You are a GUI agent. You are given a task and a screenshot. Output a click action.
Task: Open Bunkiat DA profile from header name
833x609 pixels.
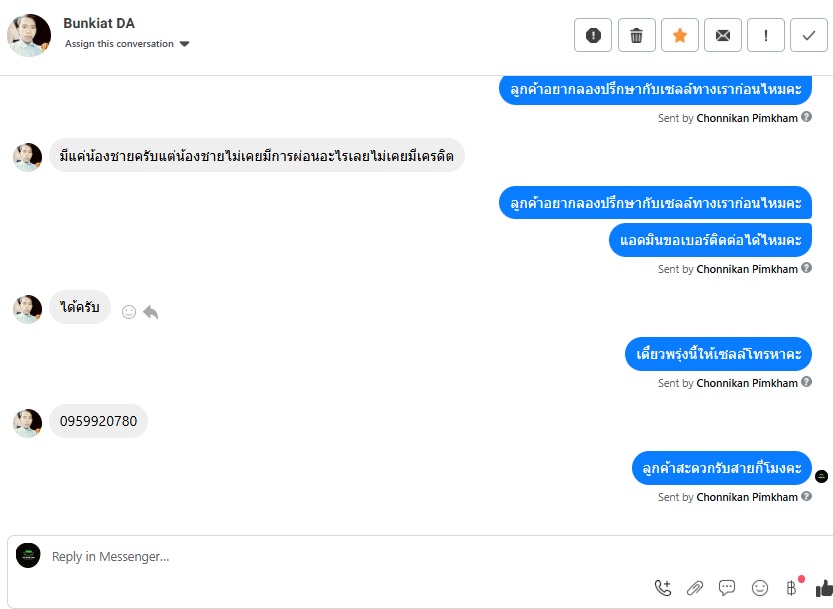(x=99, y=23)
